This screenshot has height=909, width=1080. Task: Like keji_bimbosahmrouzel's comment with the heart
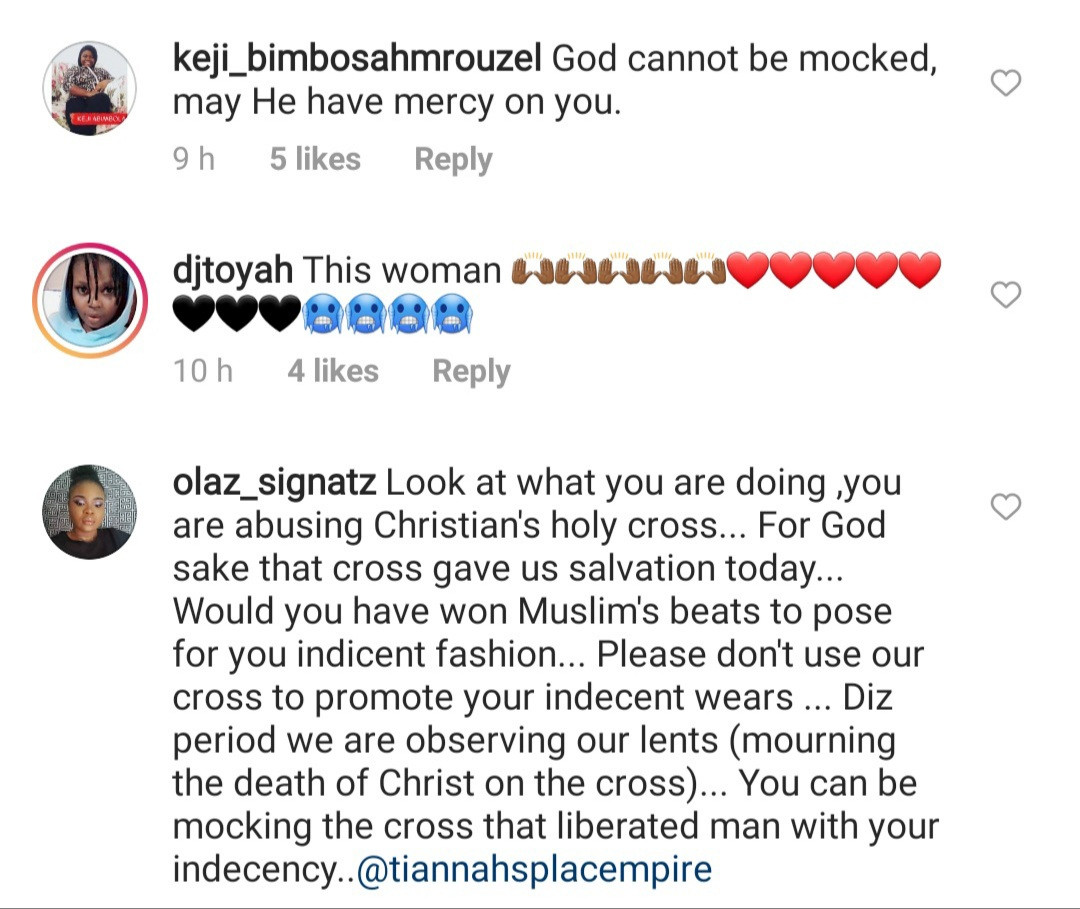point(1005,84)
